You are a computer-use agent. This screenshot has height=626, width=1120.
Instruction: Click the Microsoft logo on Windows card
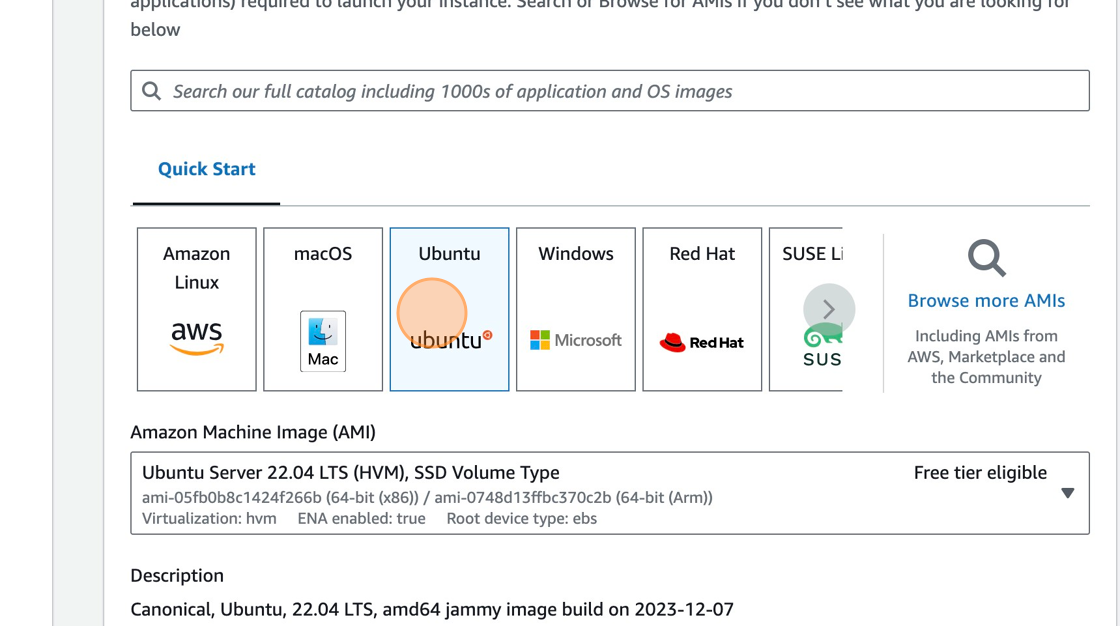coord(540,339)
